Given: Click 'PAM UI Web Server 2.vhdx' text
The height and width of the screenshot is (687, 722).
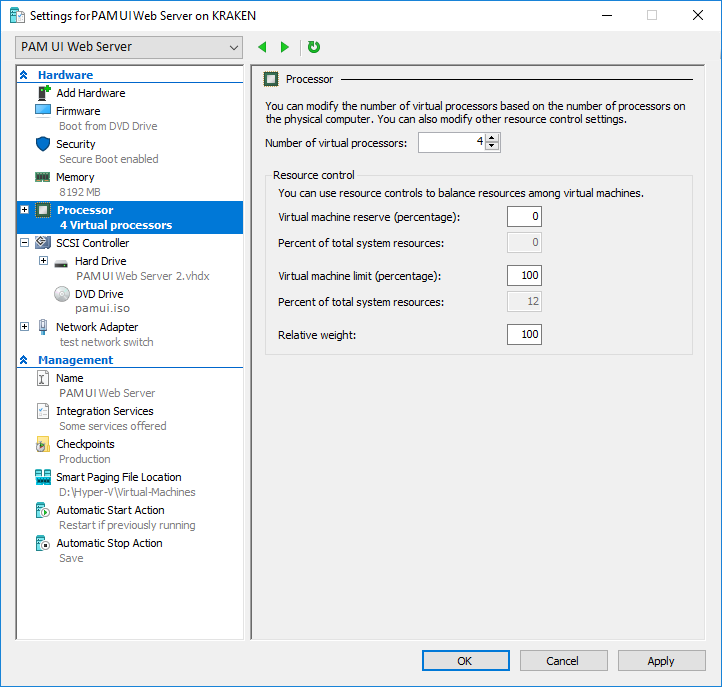Looking at the screenshot, I should pos(143,276).
